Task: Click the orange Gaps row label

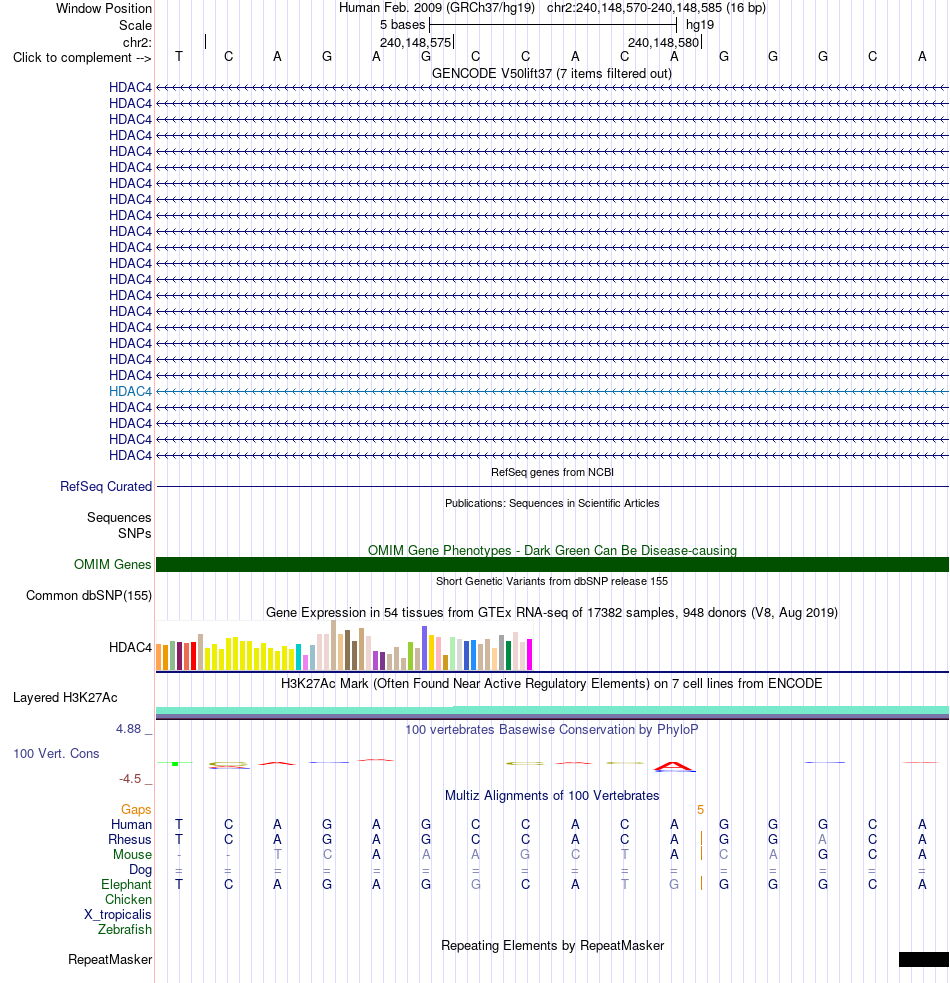Action: 136,810
